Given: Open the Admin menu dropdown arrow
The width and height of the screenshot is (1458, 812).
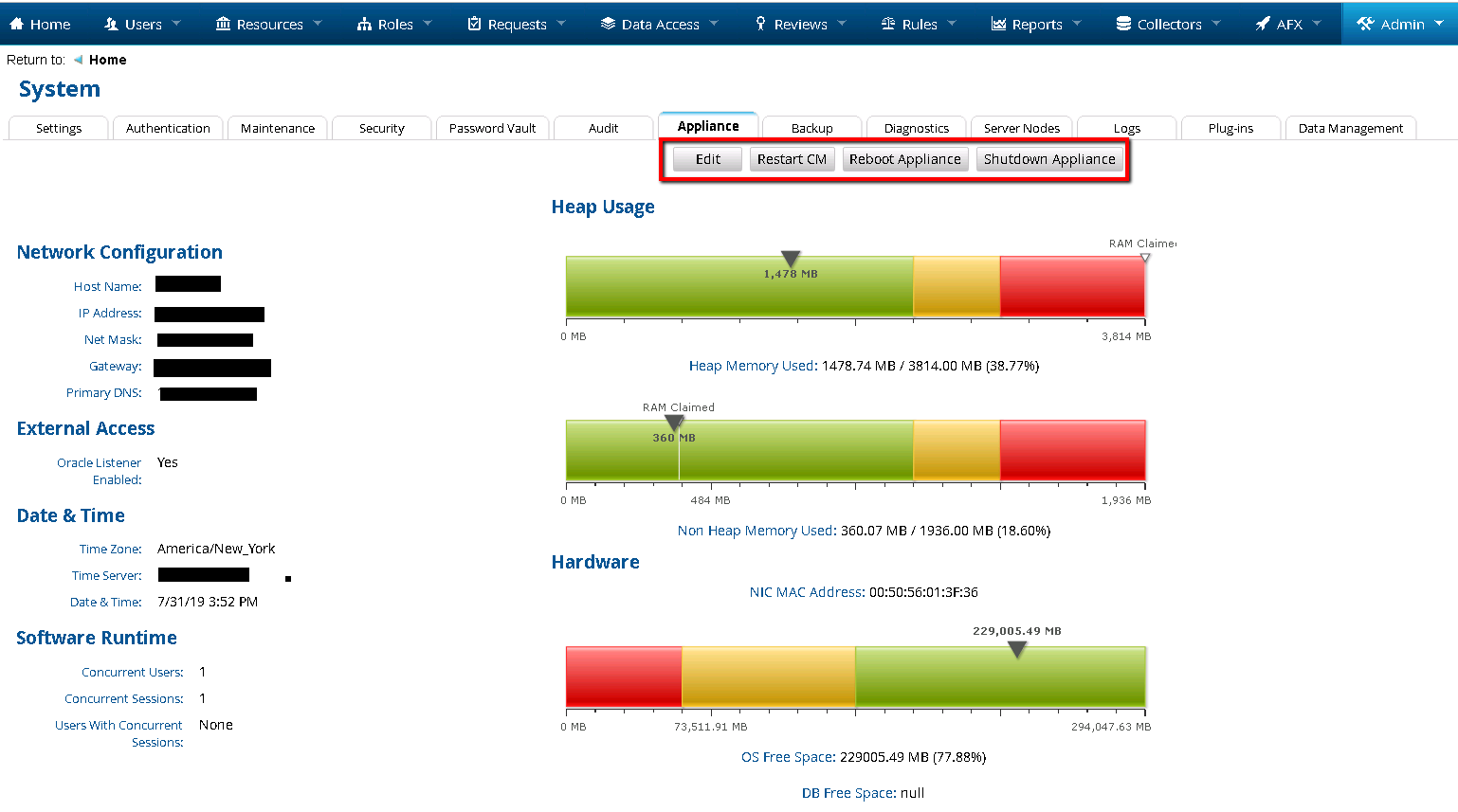Looking at the screenshot, I should pos(1439,24).
